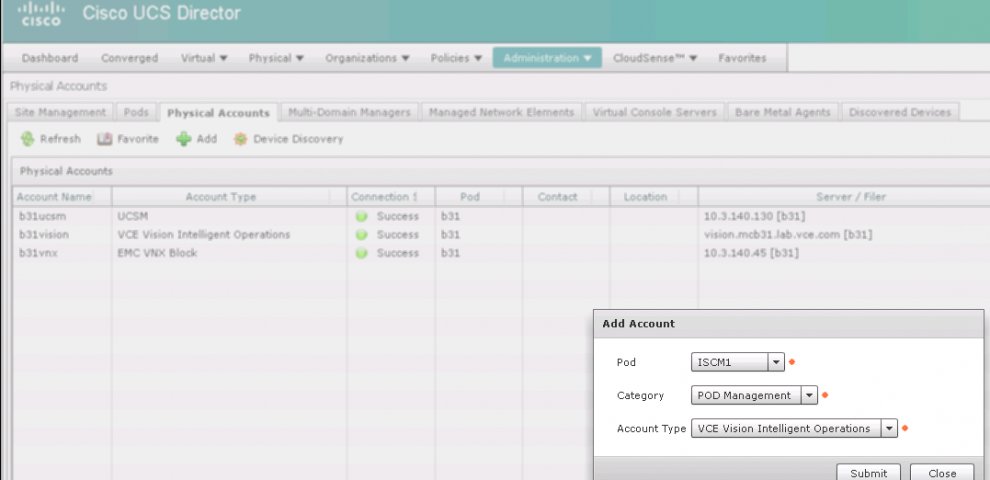Expand the CloudSense menu
This screenshot has height=480, width=990.
click(x=655, y=58)
